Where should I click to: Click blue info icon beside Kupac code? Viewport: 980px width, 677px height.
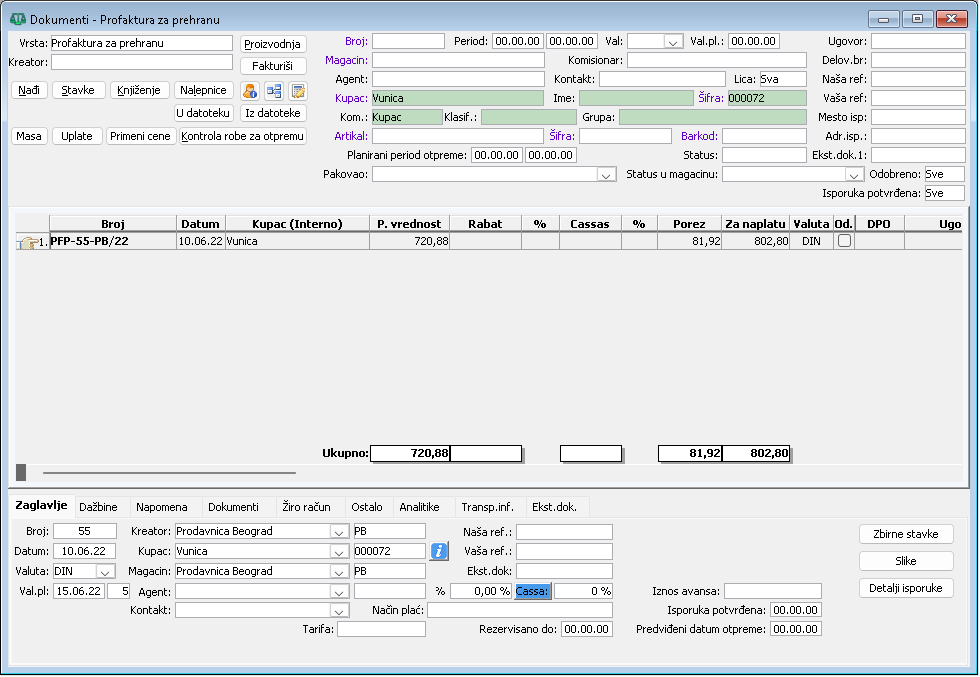(x=439, y=551)
